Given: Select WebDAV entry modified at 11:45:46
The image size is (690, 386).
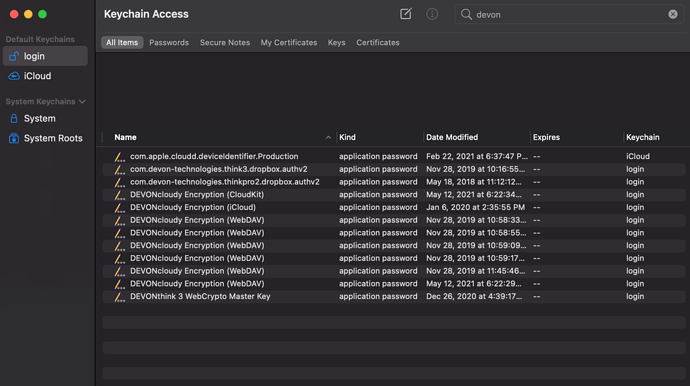Looking at the screenshot, I should 394,271.
